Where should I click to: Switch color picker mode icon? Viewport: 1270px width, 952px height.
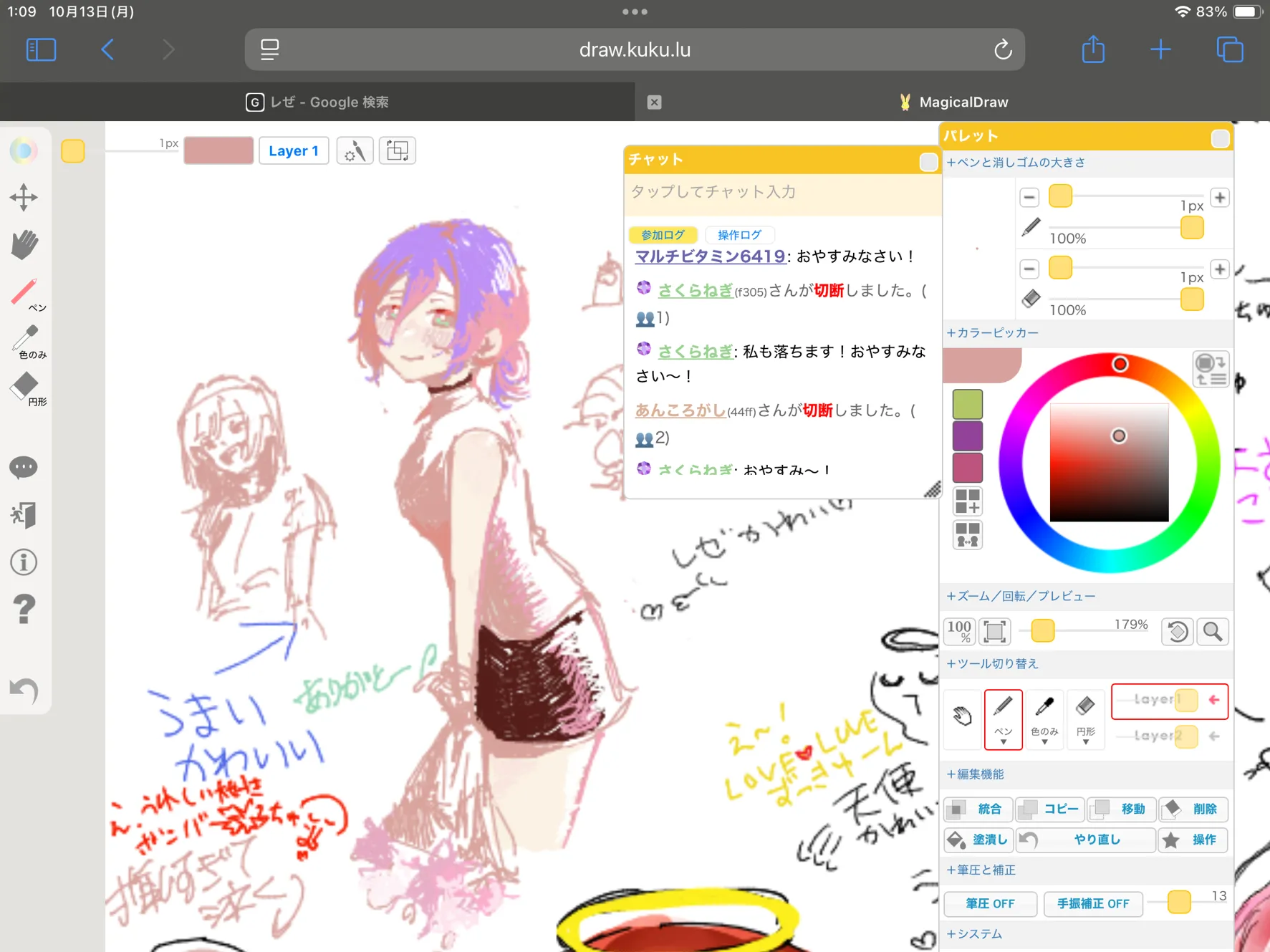(1211, 369)
